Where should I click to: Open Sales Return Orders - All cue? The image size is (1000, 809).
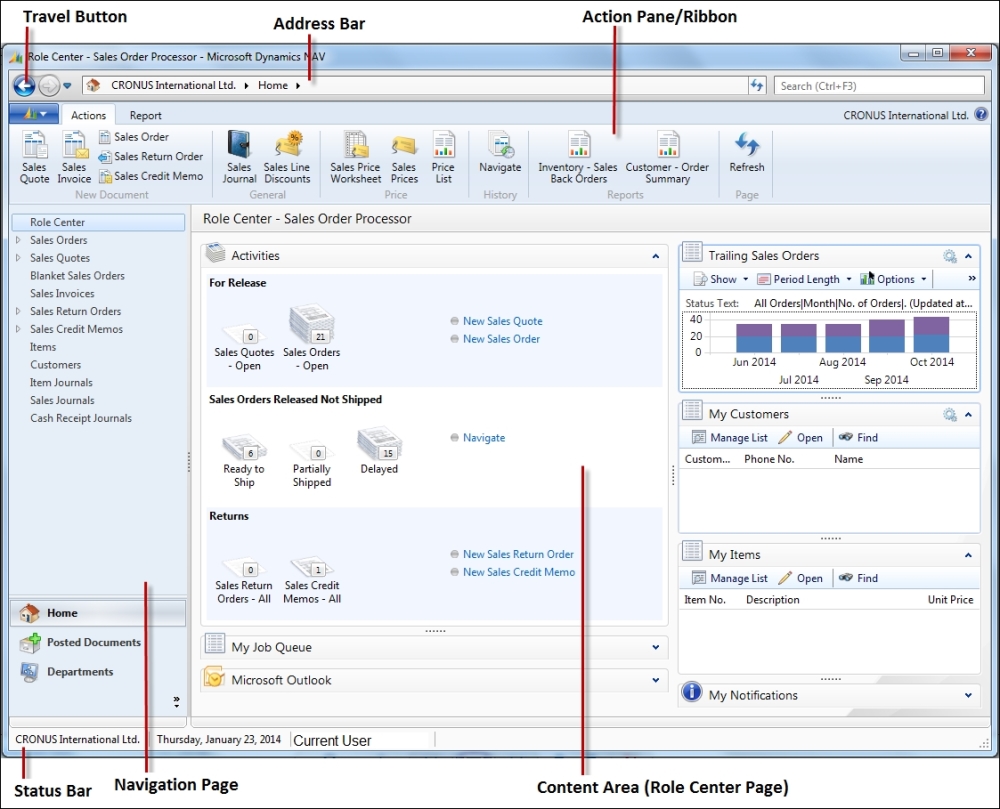pos(244,580)
